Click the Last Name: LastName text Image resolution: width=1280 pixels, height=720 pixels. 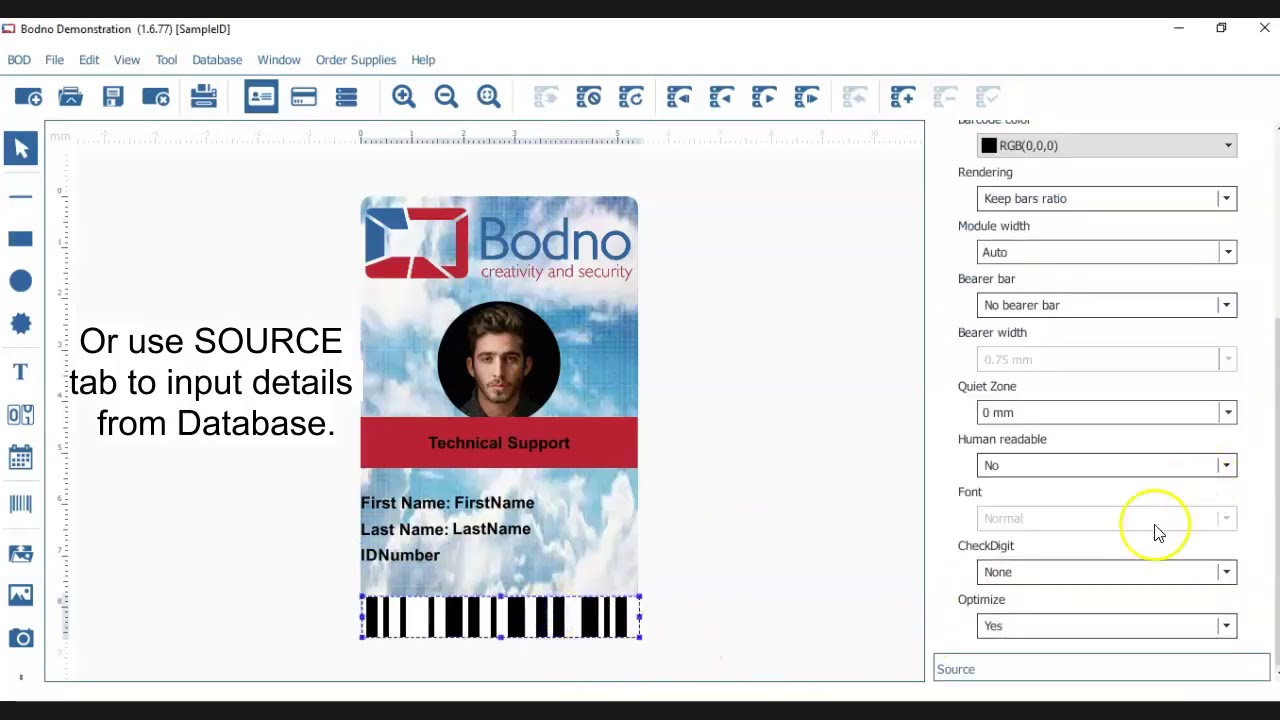pos(446,529)
